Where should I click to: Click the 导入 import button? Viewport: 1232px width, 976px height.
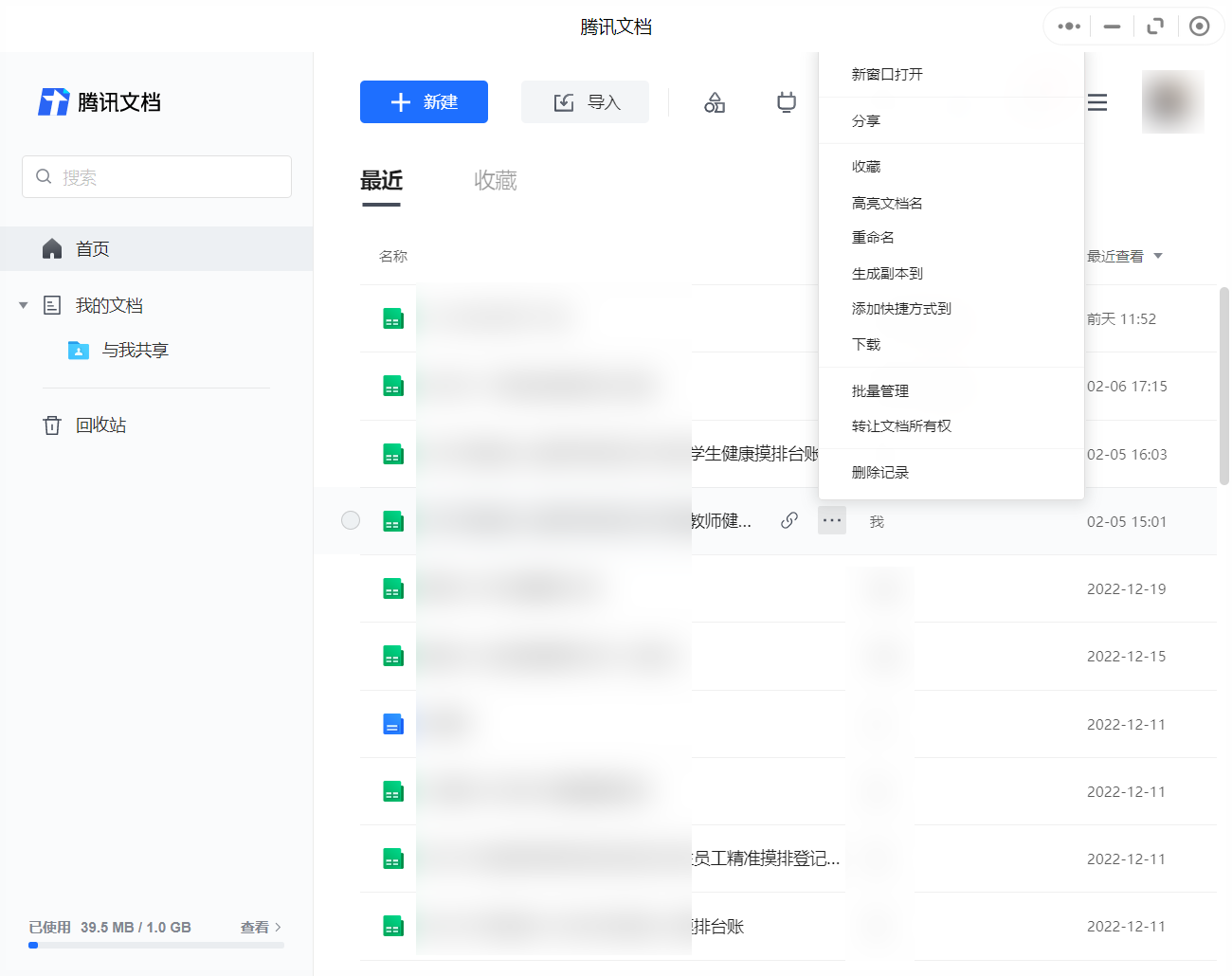point(585,101)
